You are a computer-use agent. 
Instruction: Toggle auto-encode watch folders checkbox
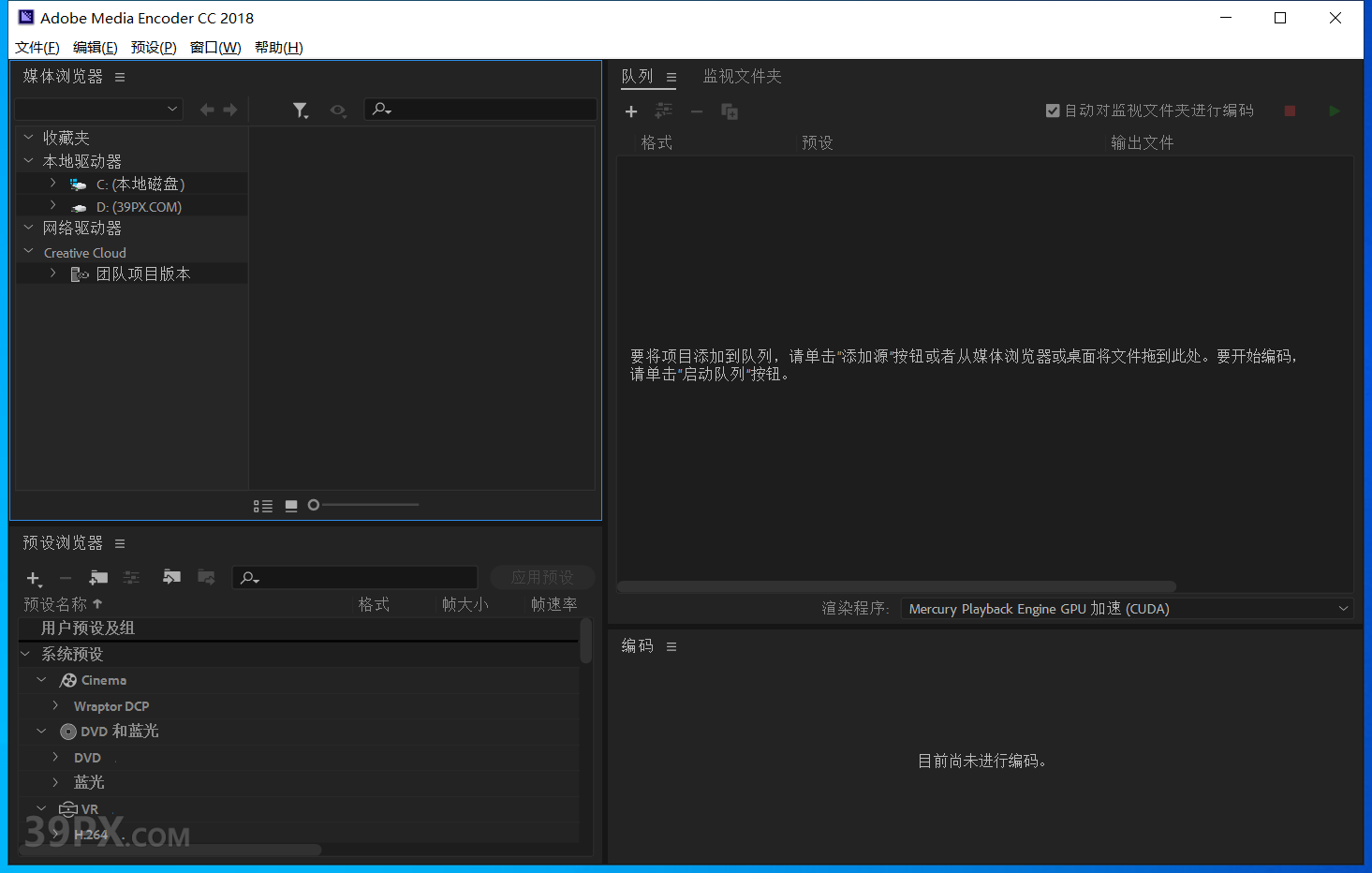pos(1053,111)
